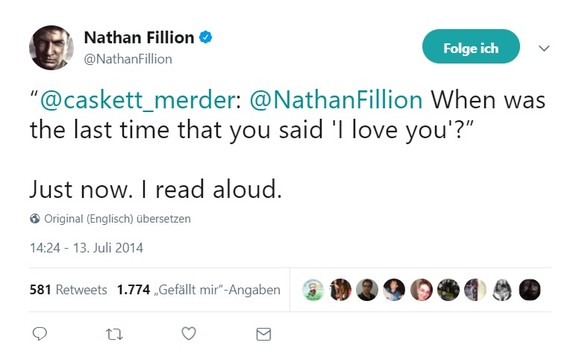
Task: Open the red-haired woman liker avatar
Action: [x=421, y=290]
